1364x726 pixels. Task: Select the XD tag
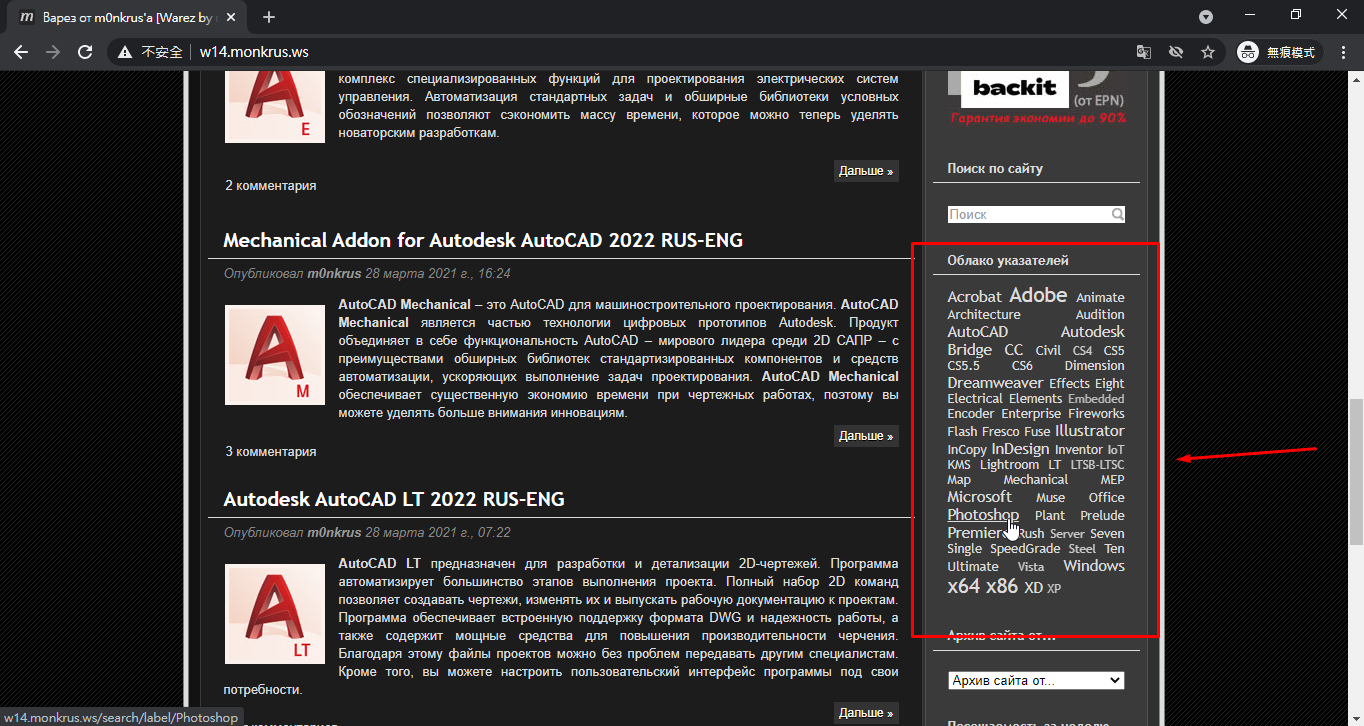(1034, 588)
